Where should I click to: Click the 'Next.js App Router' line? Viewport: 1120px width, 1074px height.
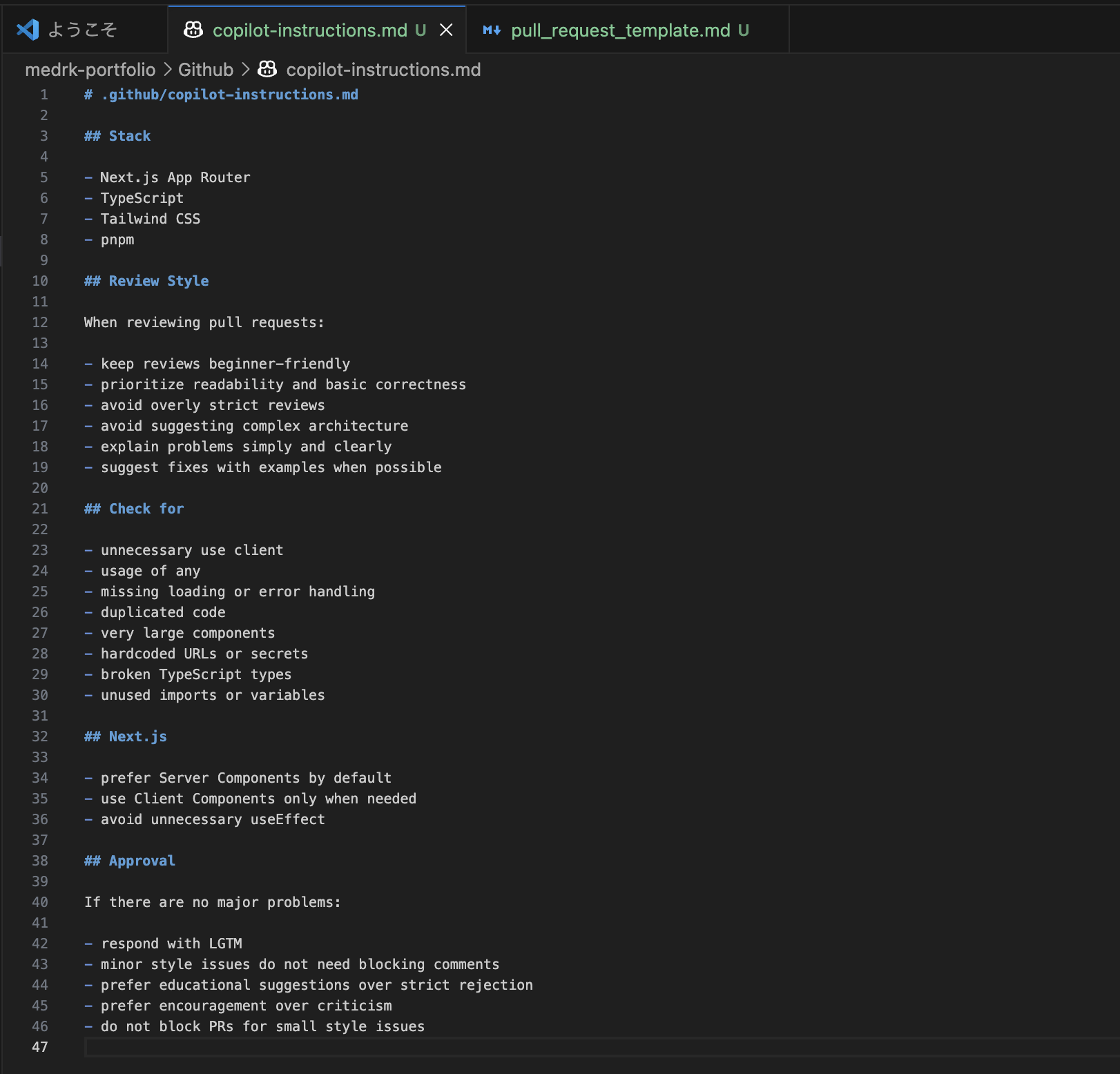coord(175,177)
